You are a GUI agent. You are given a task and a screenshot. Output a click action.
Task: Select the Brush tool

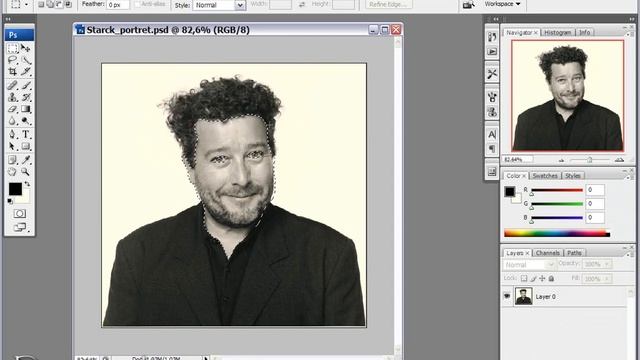pyautogui.click(x=26, y=85)
